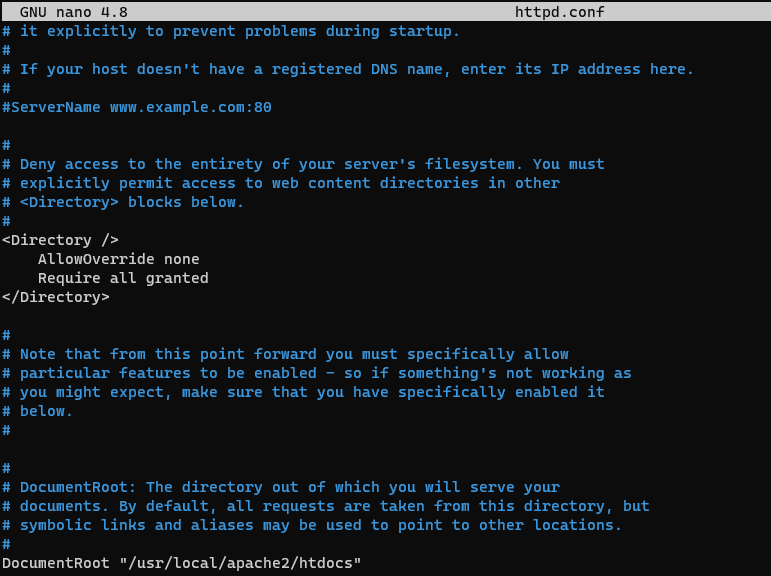
Task: Click the '<Directory> blocks below.' comment
Action: pos(123,202)
